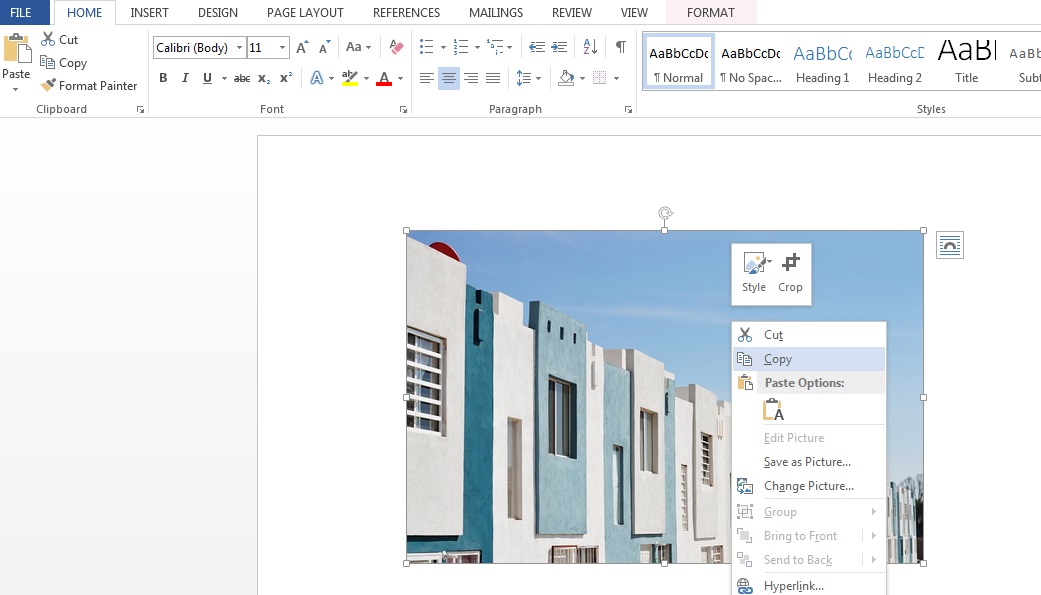Toggle Strikethrough formatting

[x=242, y=78]
